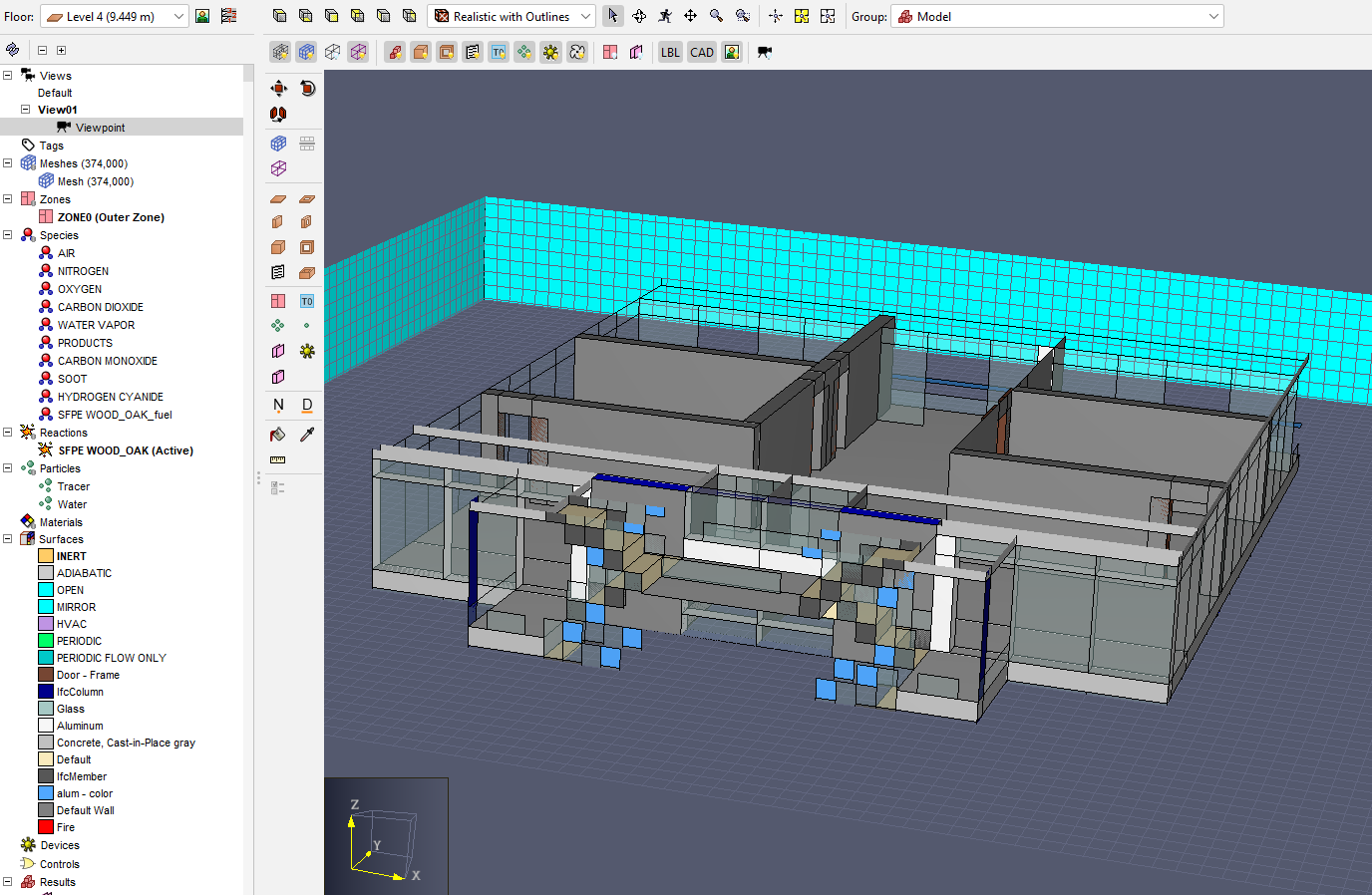The height and width of the screenshot is (895, 1372).
Task: Open the Group Model dropdown
Action: tap(1057, 16)
